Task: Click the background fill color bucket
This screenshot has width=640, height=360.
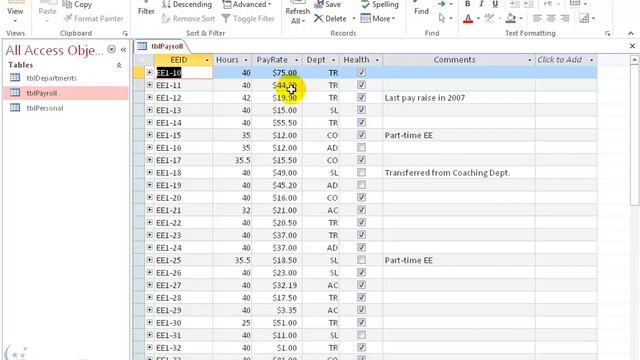Action: [x=510, y=18]
